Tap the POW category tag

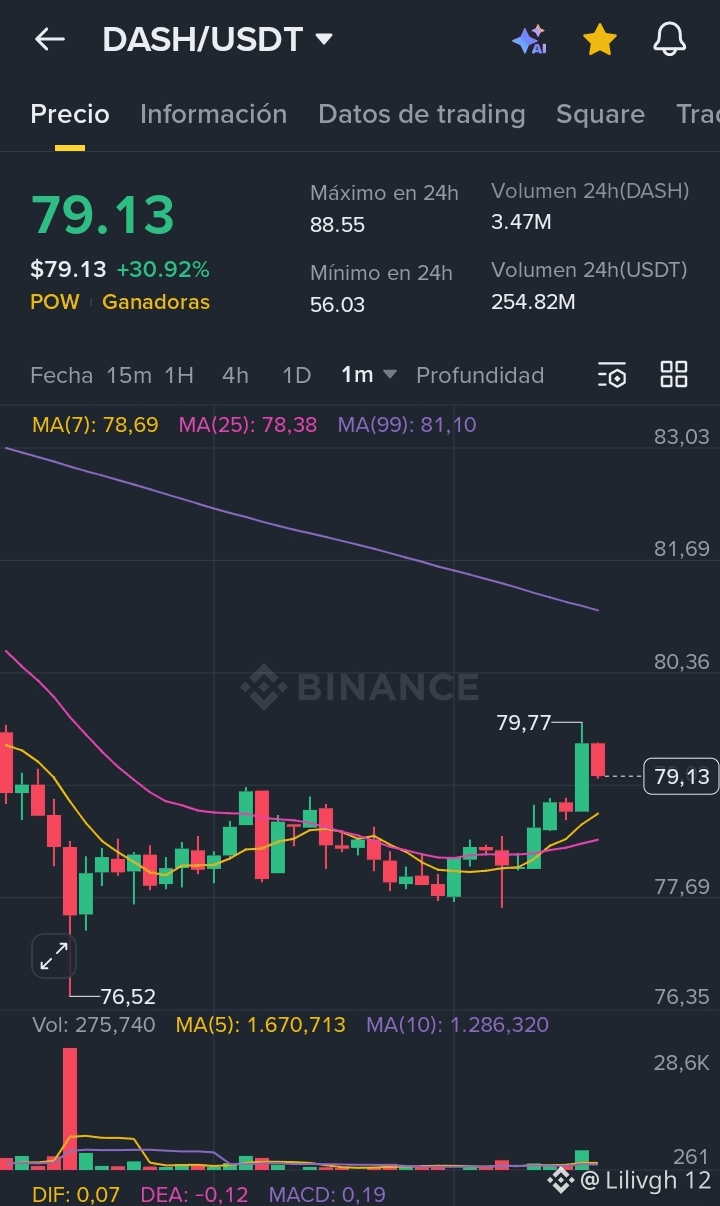coord(55,302)
